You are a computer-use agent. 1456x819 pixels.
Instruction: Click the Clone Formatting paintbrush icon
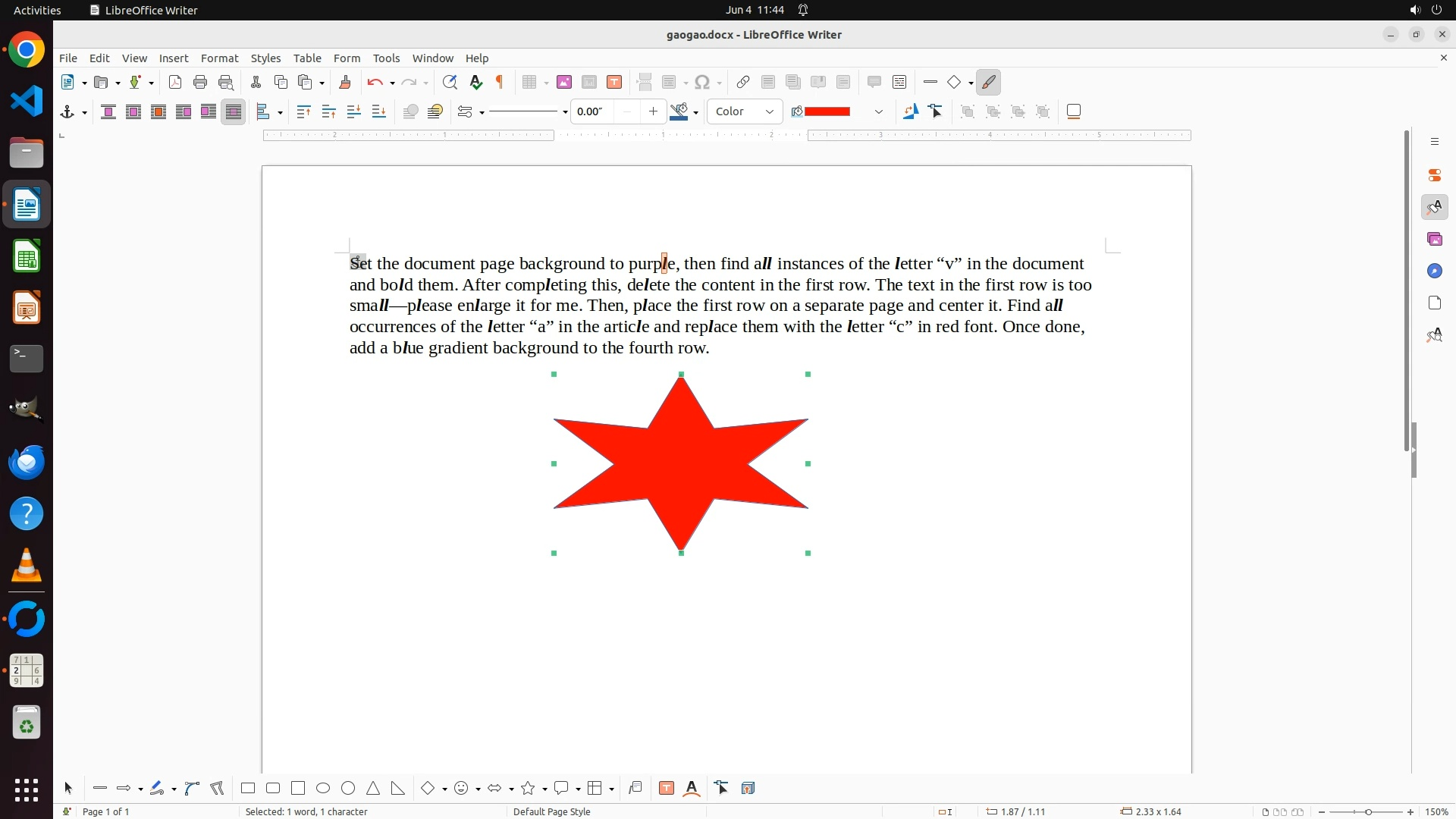click(345, 83)
